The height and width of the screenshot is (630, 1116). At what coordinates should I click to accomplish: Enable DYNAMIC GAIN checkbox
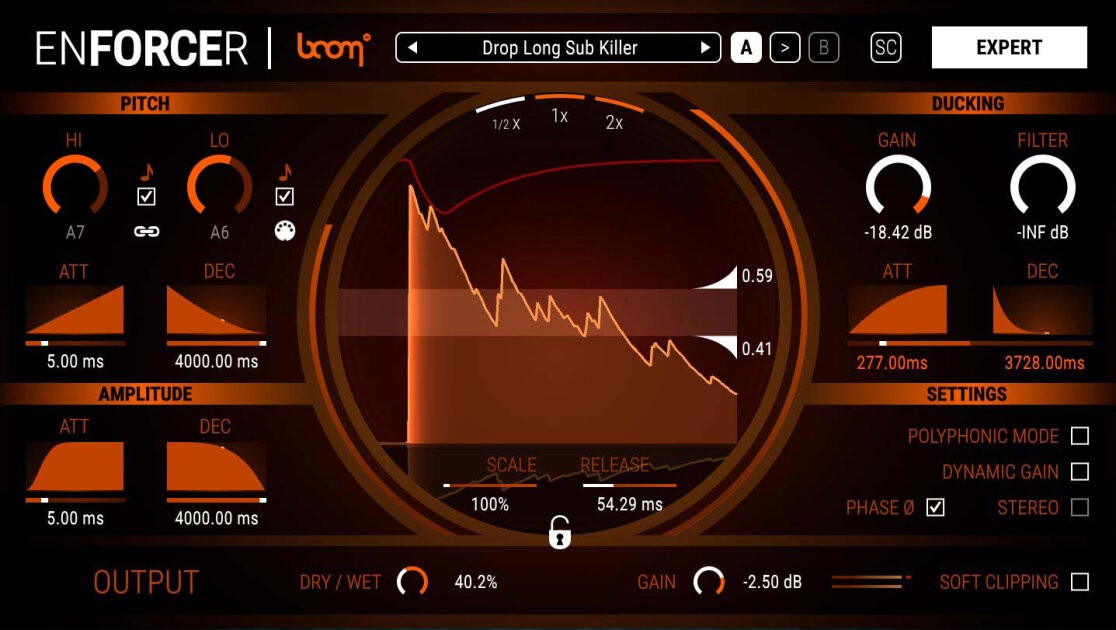(1080, 471)
